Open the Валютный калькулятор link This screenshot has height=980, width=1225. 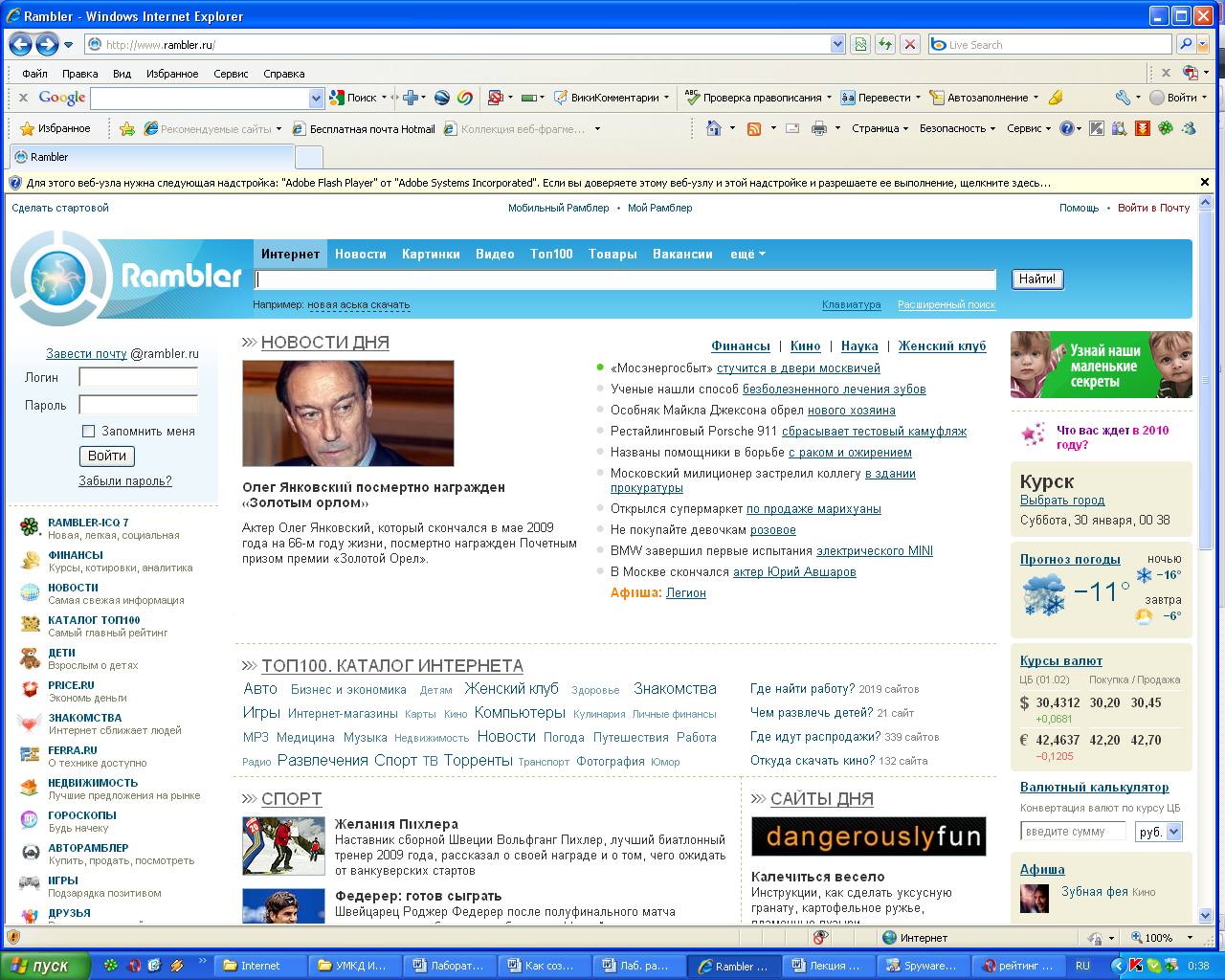pyautogui.click(x=1094, y=787)
